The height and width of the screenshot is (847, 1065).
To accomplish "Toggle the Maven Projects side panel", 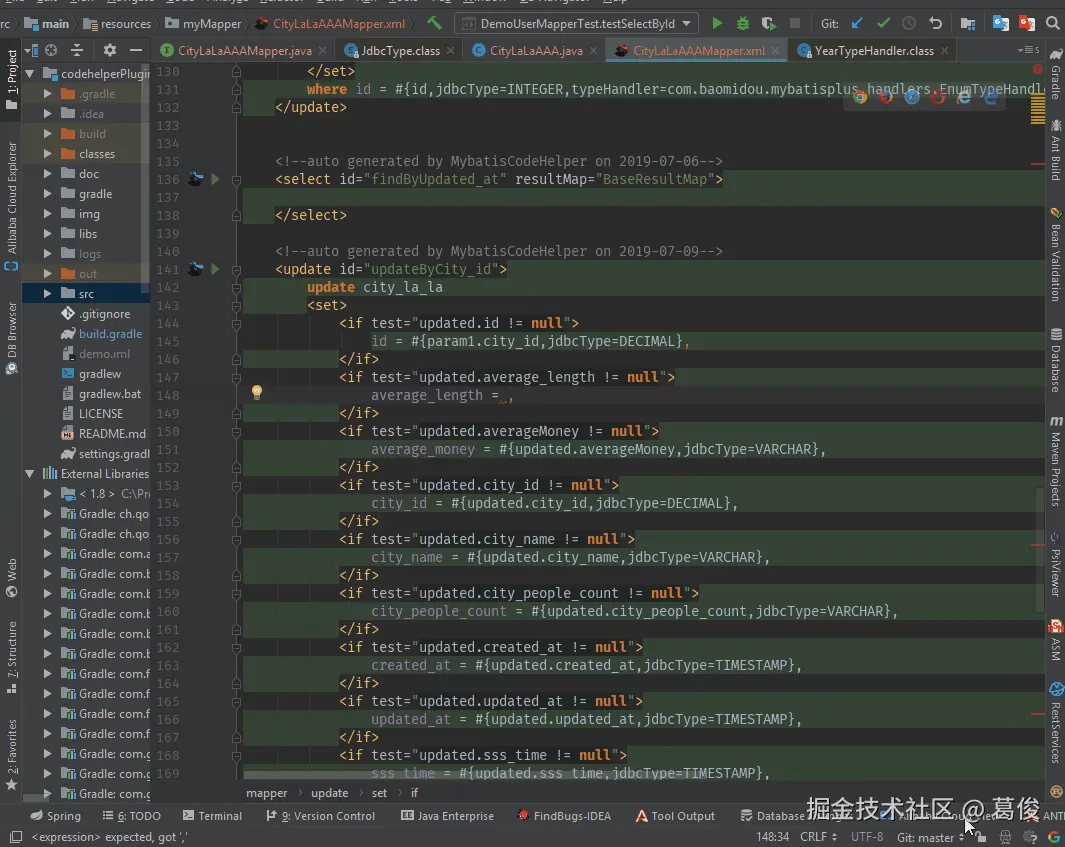I will coord(1055,460).
